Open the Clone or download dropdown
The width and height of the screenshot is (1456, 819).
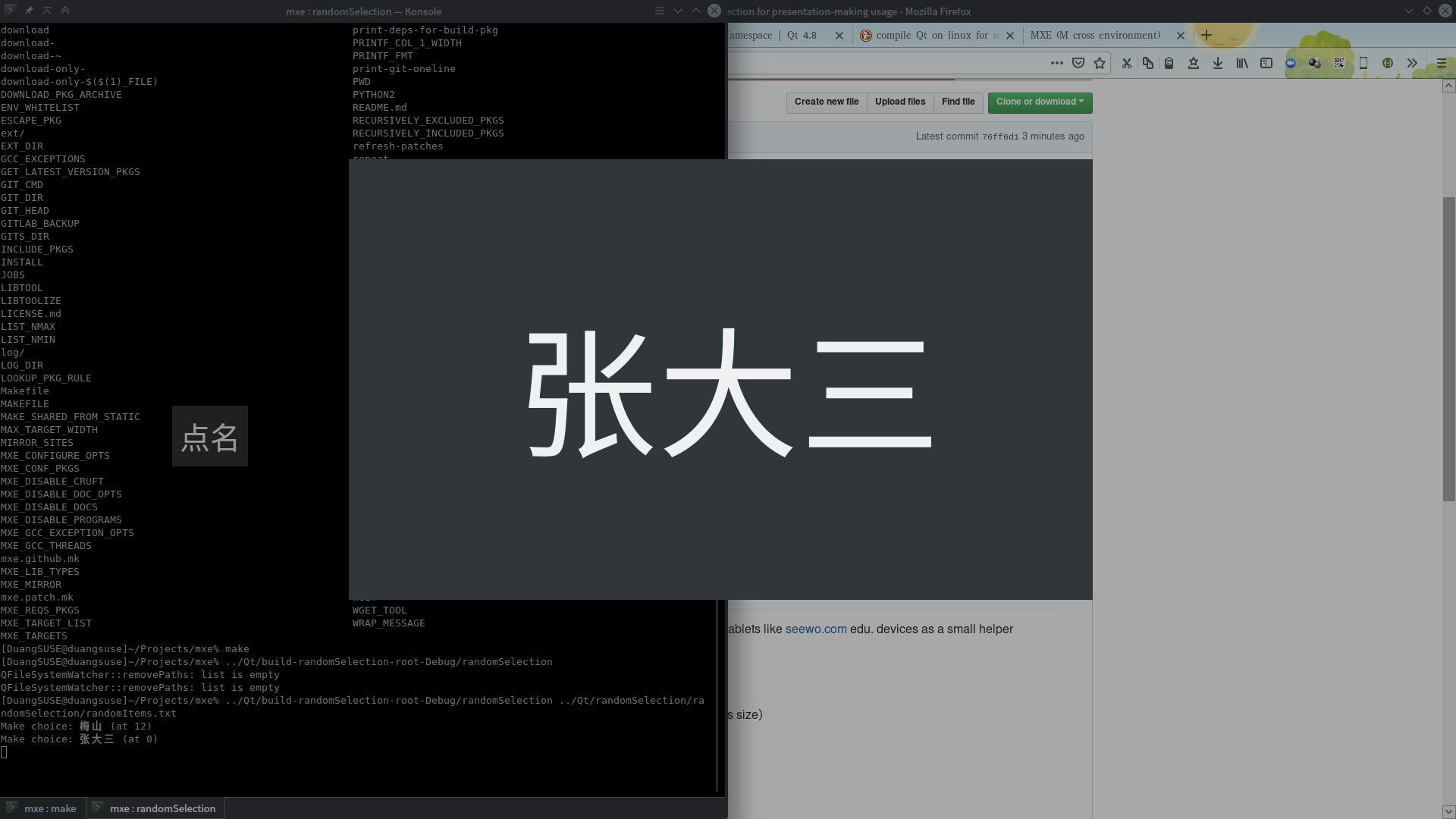coord(1040,102)
